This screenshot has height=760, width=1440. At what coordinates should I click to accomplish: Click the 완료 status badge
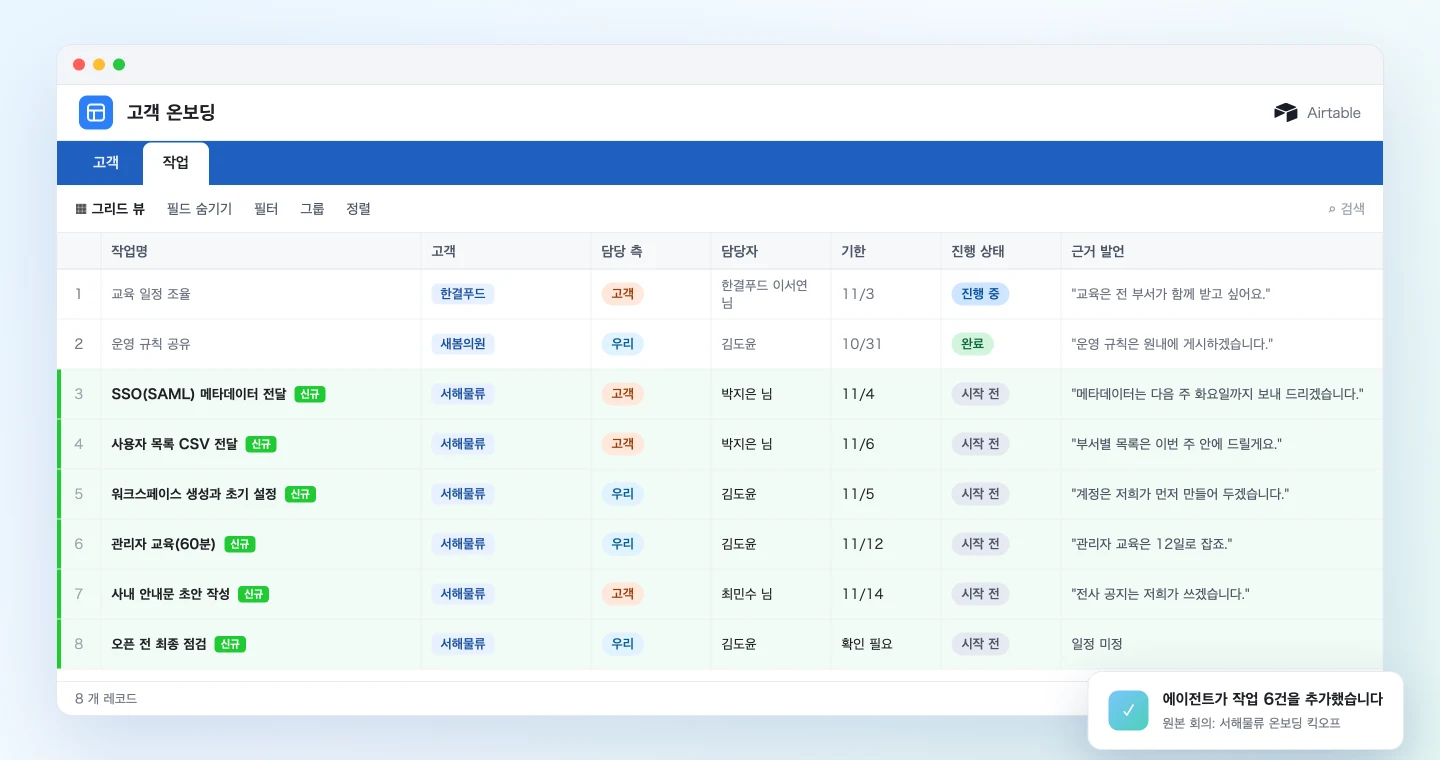972,344
